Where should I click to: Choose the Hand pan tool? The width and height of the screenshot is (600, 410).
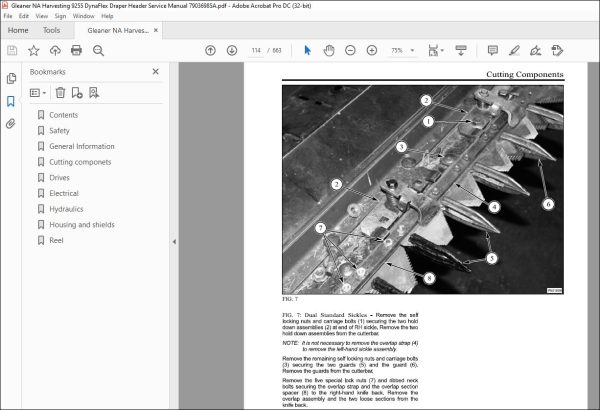click(x=329, y=51)
